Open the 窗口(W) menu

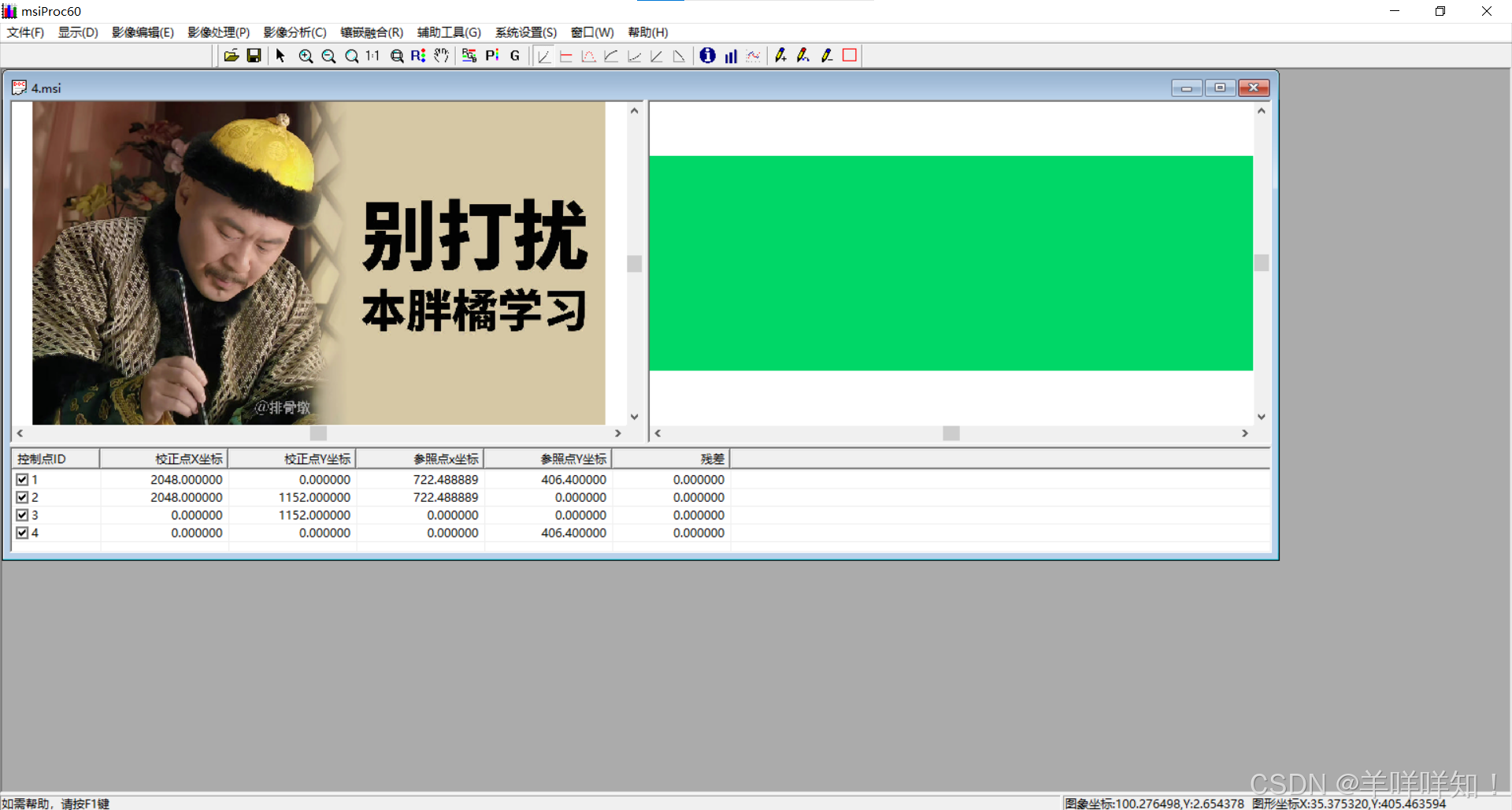(592, 32)
